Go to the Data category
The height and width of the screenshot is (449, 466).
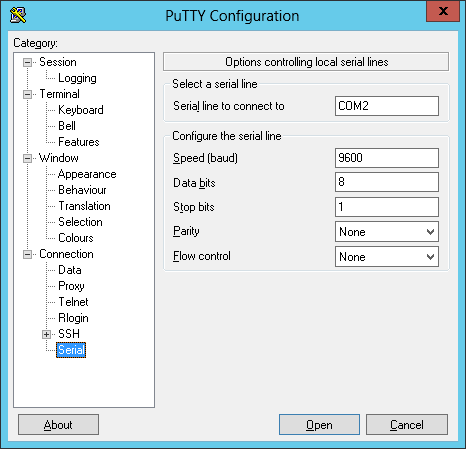[70, 270]
